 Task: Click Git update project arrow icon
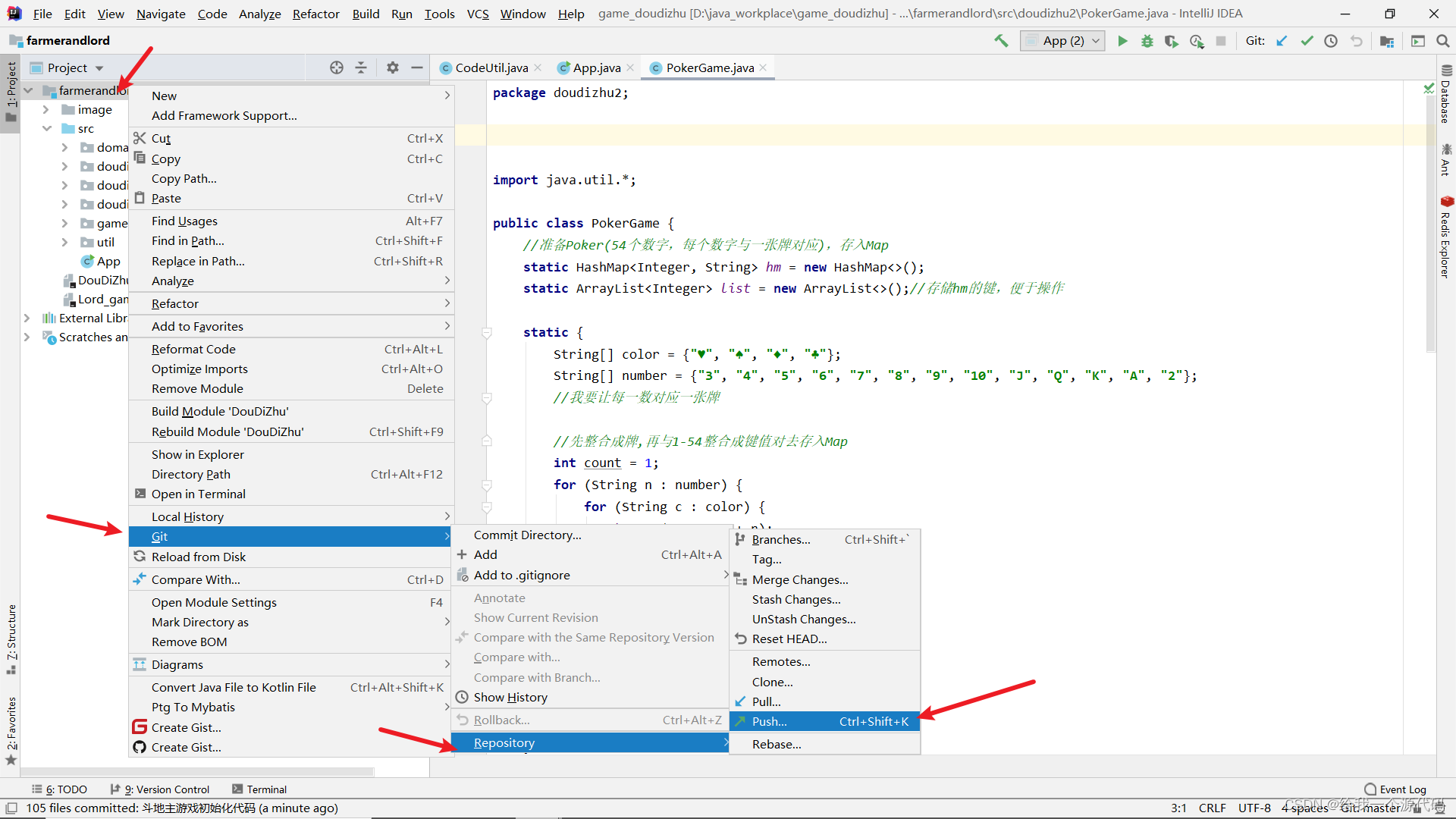click(1282, 41)
